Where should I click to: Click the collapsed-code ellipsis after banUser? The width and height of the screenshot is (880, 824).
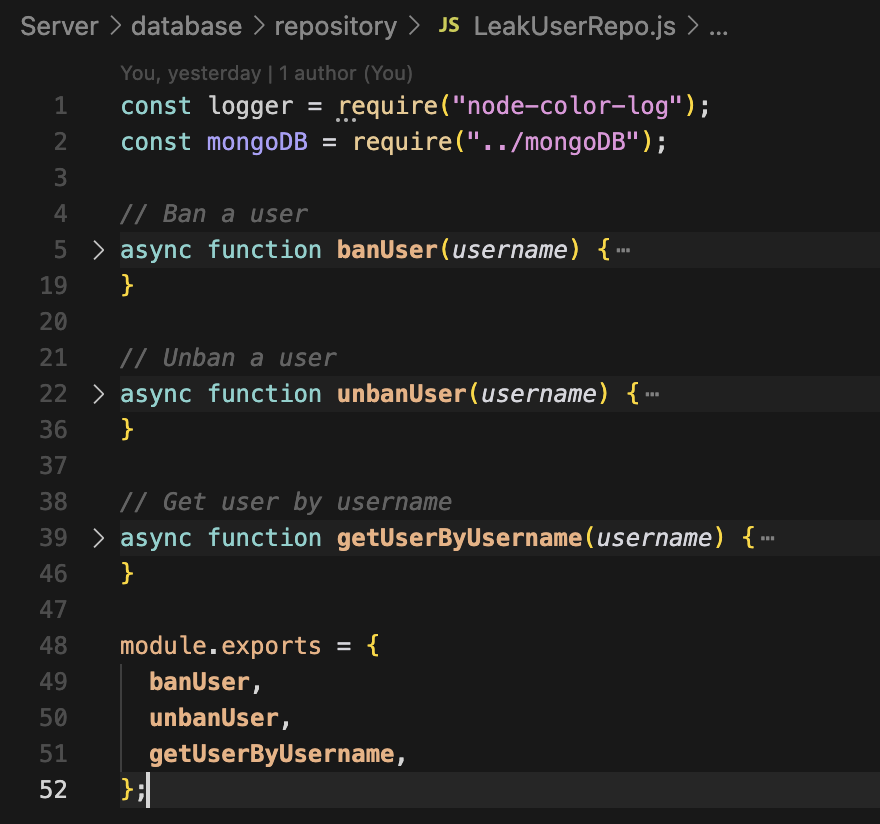coord(623,250)
